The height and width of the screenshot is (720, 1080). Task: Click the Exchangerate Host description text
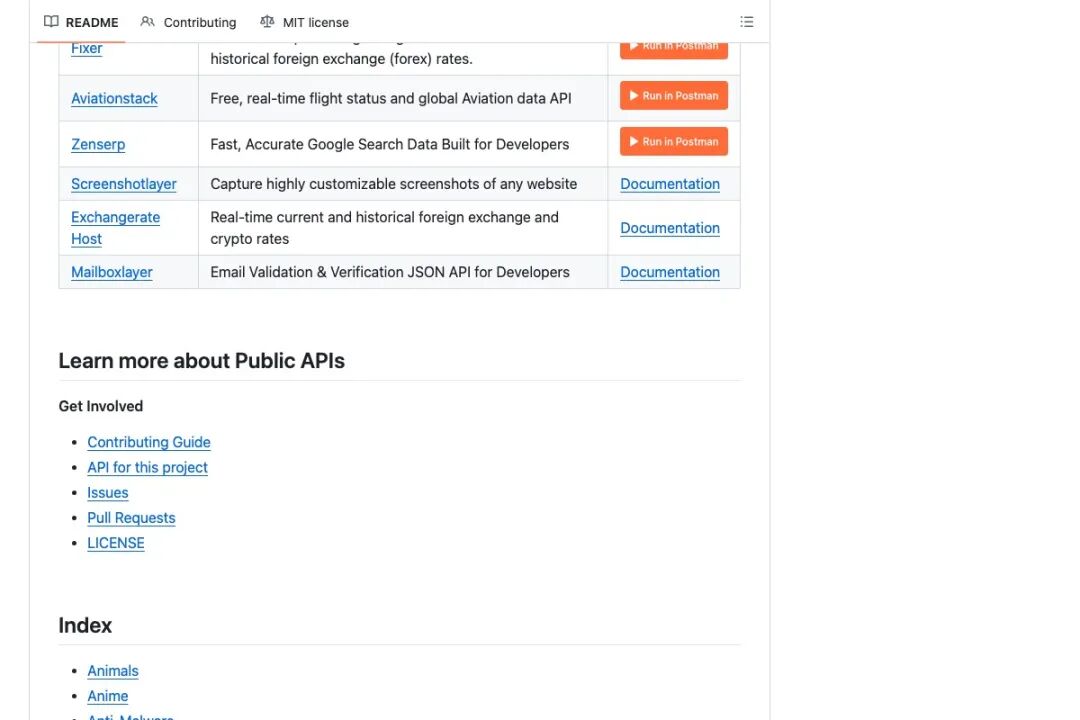384,228
